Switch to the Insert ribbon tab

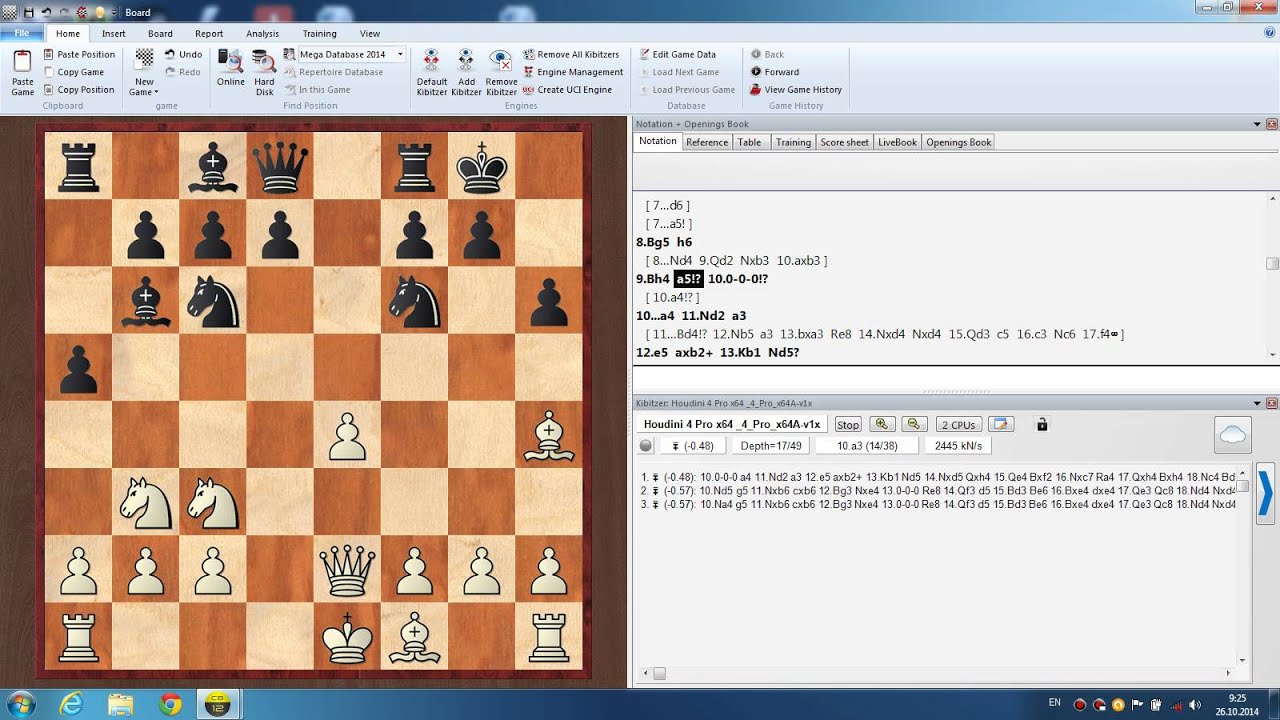(x=114, y=33)
